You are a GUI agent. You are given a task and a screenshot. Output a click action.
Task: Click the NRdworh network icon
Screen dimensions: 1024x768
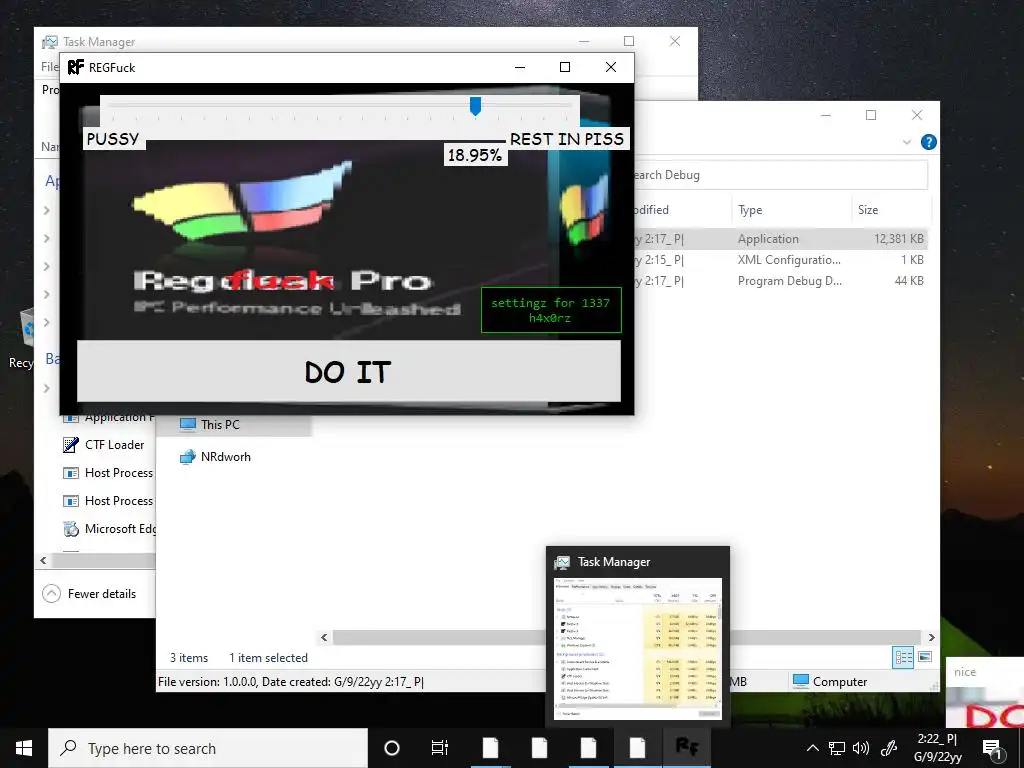click(x=188, y=456)
